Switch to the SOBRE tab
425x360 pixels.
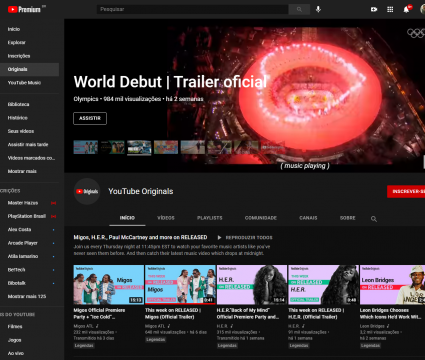[348, 218]
